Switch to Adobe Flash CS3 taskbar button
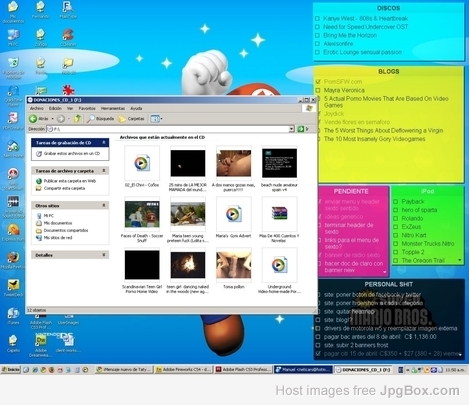Image resolution: width=469 pixels, height=405 pixels. [x=243, y=369]
